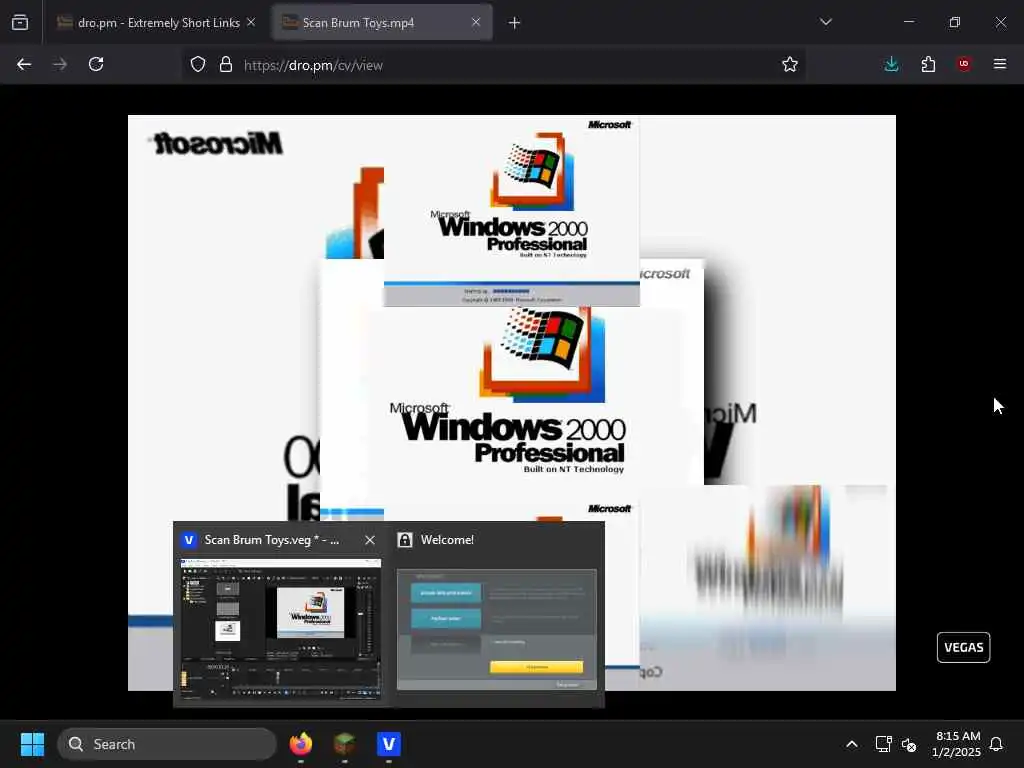Select the Scan Brum Toys.veg VEGAS preview thumbnail
The width and height of the screenshot is (1024, 768).
[281, 629]
